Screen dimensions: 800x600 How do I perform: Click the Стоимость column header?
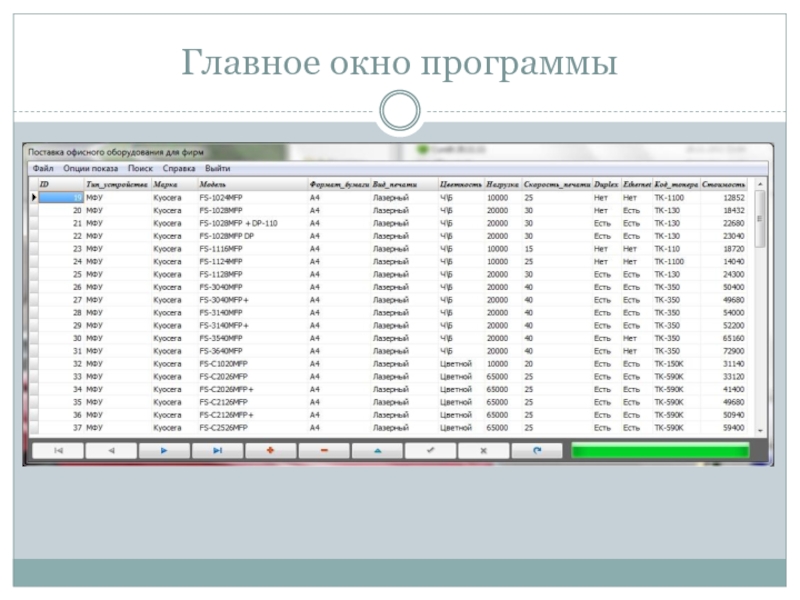(724, 185)
